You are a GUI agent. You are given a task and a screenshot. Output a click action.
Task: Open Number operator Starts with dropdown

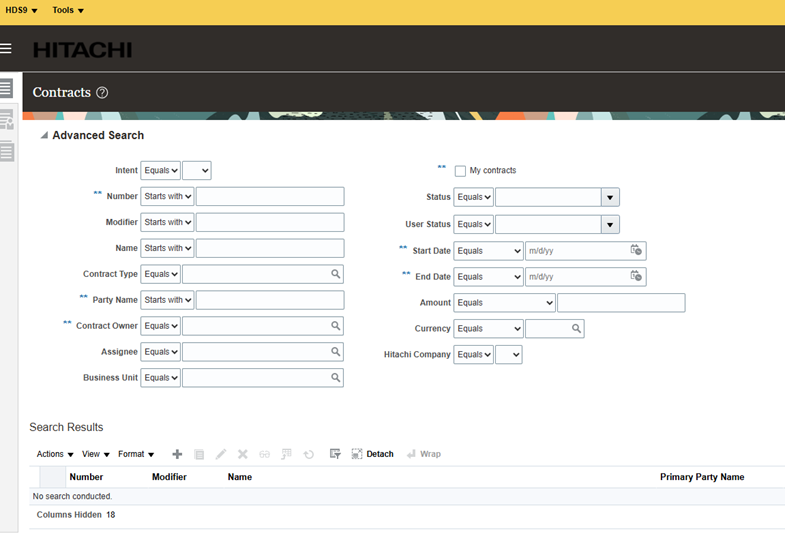(167, 196)
